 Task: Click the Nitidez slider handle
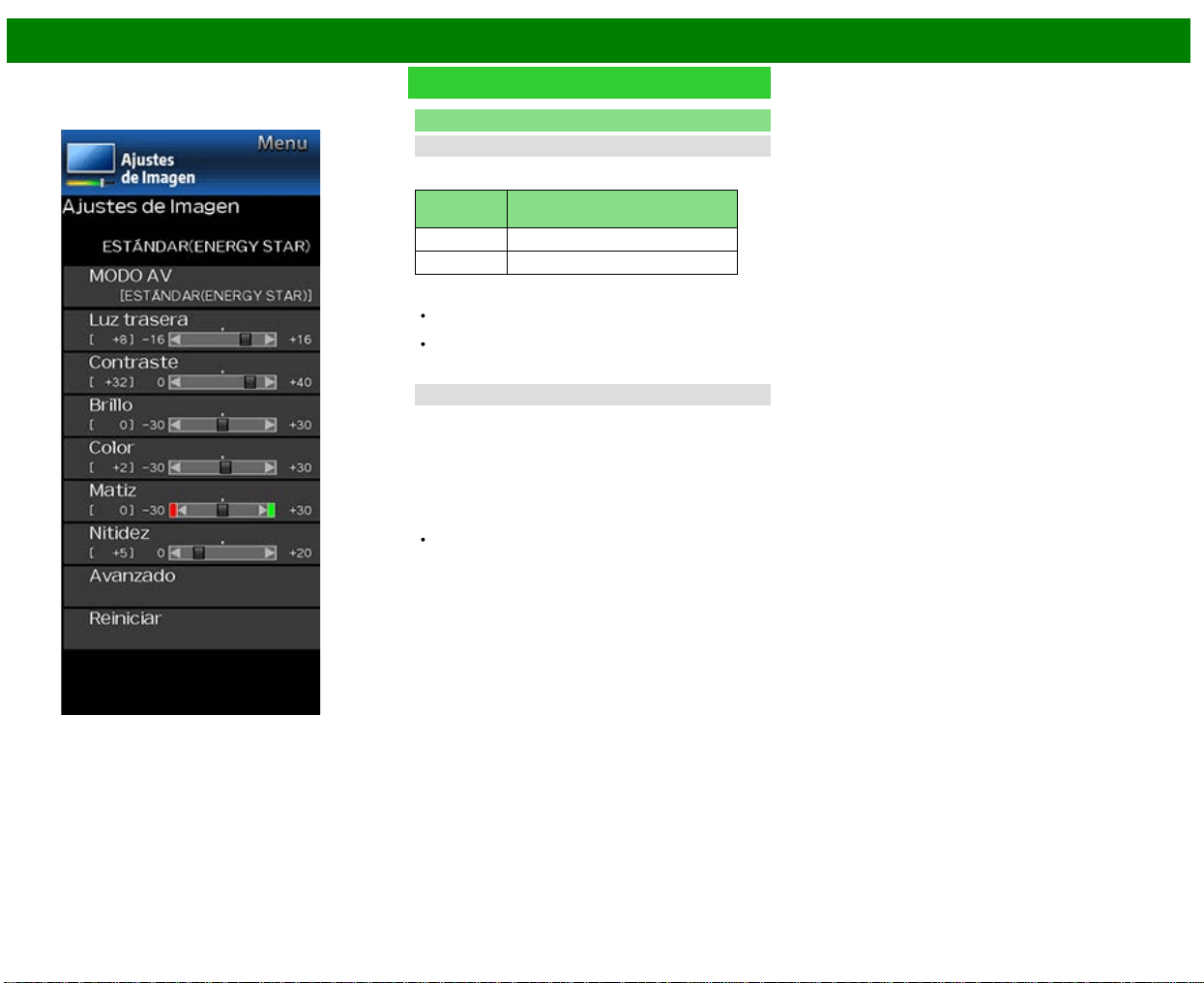tap(198, 552)
